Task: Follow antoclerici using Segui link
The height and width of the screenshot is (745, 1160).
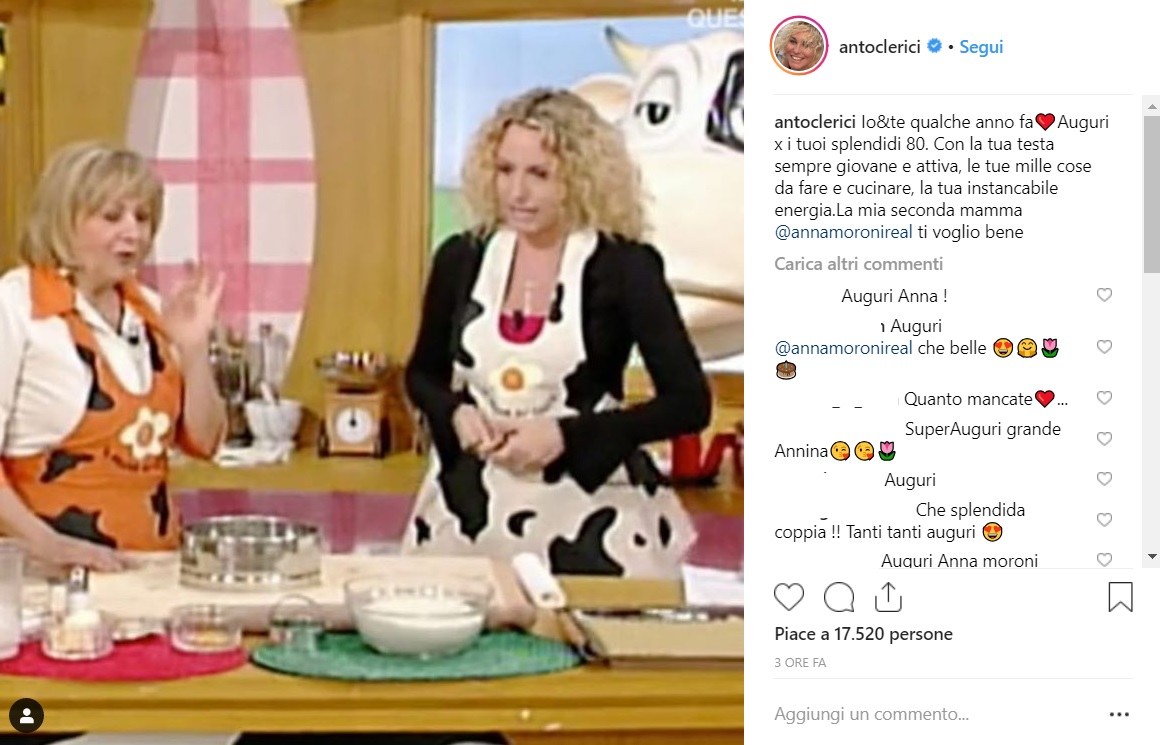Action: 981,47
